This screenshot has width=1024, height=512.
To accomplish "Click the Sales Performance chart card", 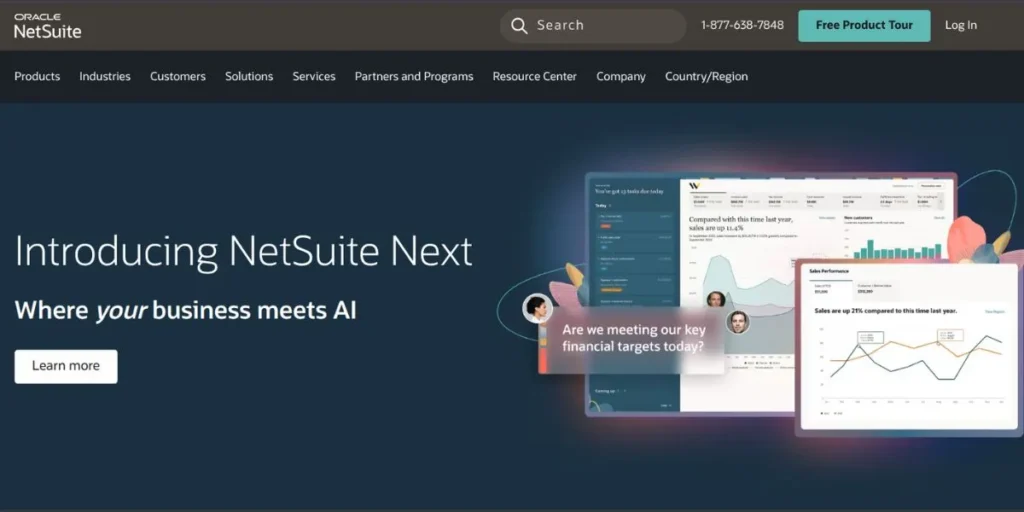I will coord(909,346).
